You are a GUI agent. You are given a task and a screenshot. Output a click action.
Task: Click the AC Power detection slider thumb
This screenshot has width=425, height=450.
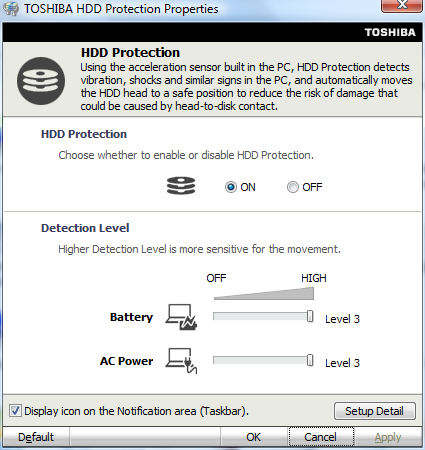(x=310, y=360)
